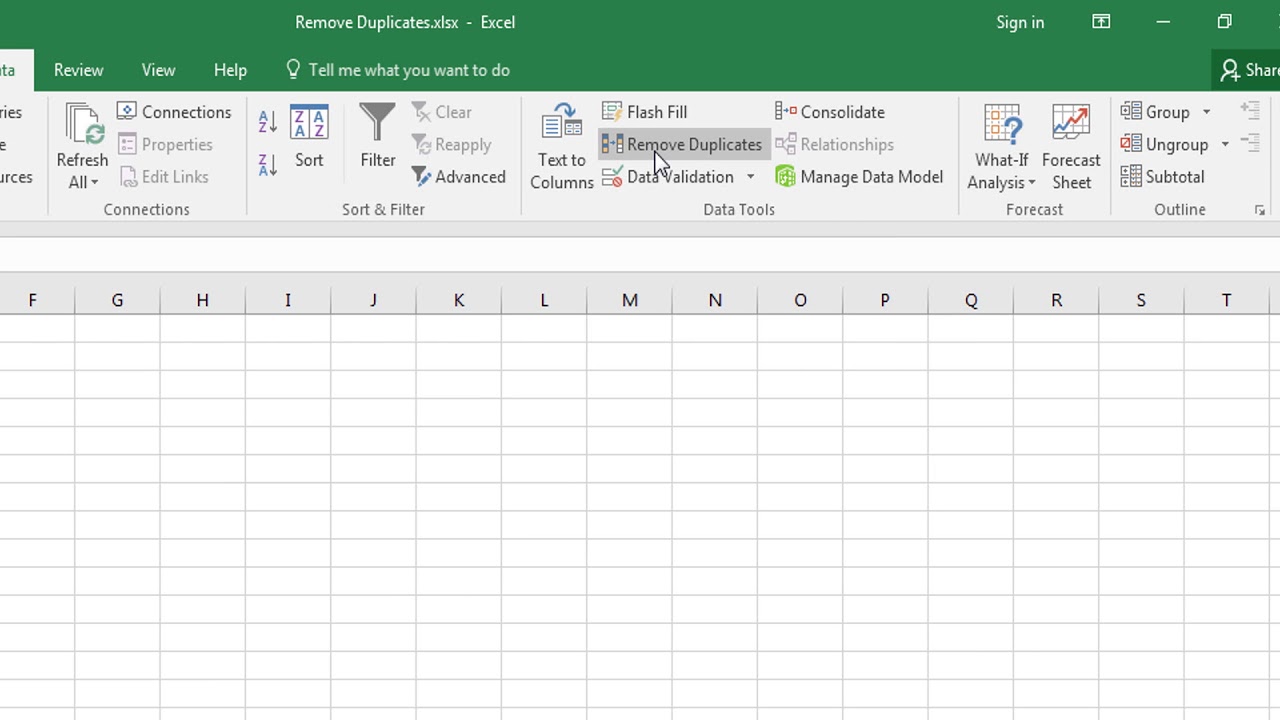Click the Refresh All icon
This screenshot has height=720, width=1280.
(x=83, y=124)
